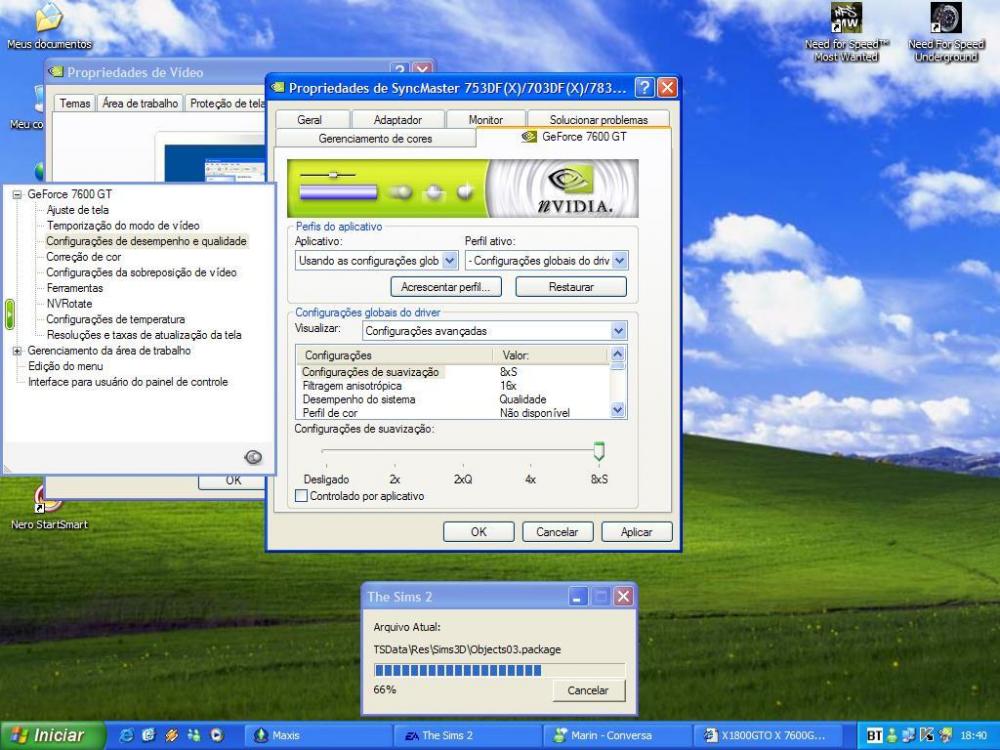This screenshot has height=750, width=1000.
Task: Open Need for Speed Most Wanted desktop shortcut
Action: [x=846, y=20]
